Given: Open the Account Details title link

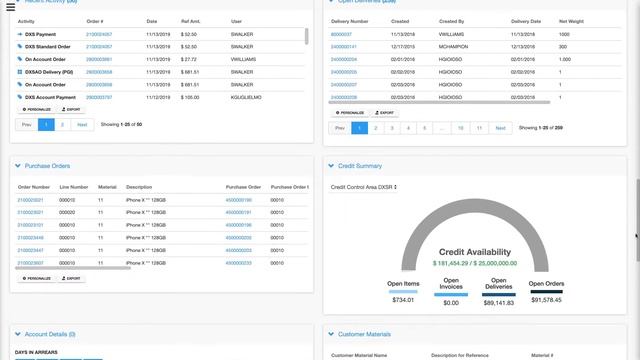Looking at the screenshot, I should (x=50, y=334).
